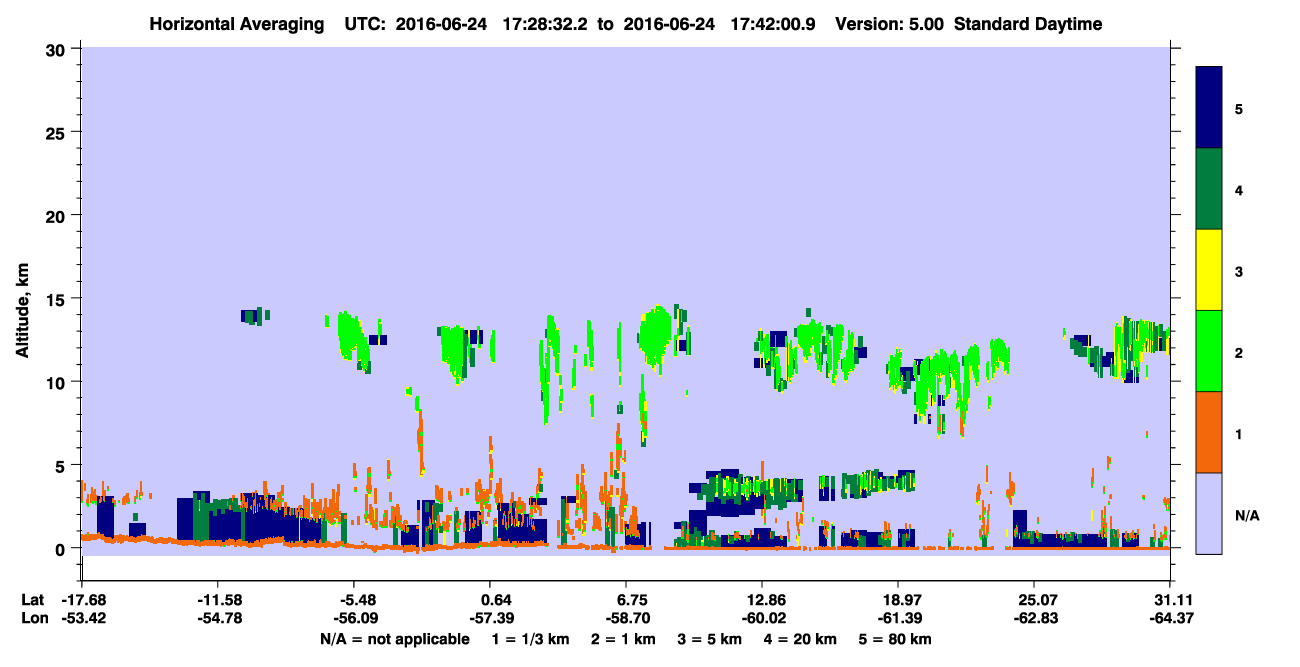Click the dark blue colorbar segment labeled 5
Viewport: 1300px width, 667px height.
pyautogui.click(x=1209, y=108)
